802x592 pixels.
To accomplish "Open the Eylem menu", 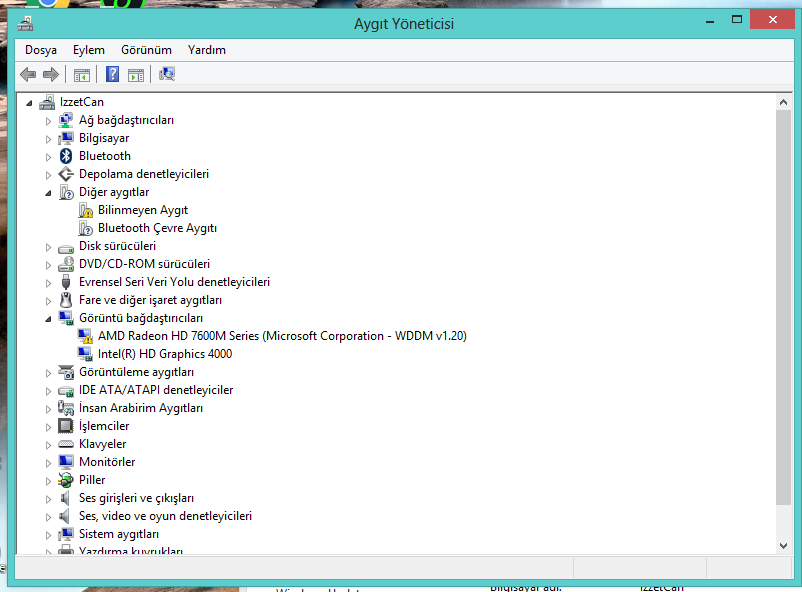I will [88, 50].
